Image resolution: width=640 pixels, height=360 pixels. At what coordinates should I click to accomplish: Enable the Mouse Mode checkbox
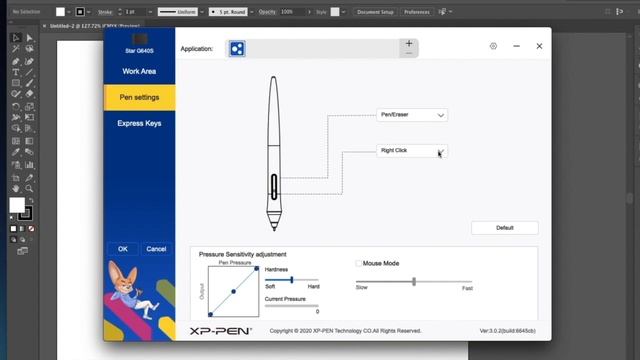click(x=358, y=263)
